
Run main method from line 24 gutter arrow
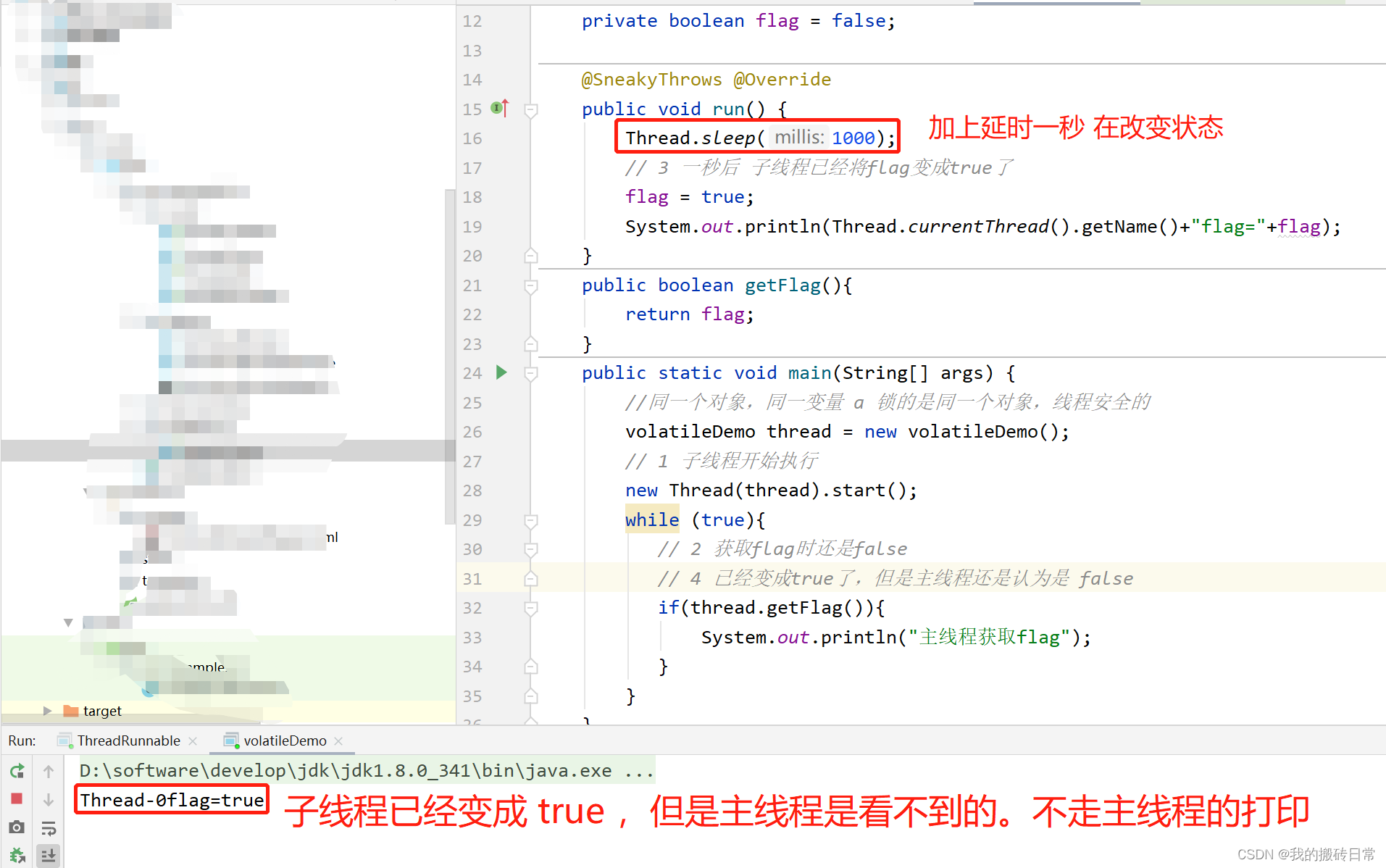pyautogui.click(x=501, y=372)
